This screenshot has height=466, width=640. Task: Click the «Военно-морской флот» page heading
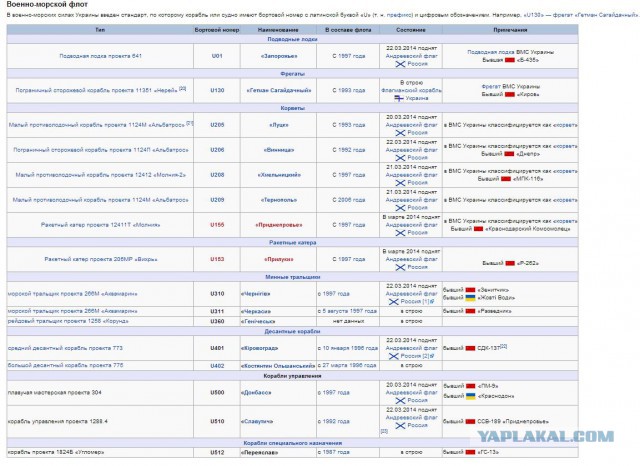coord(47,4)
